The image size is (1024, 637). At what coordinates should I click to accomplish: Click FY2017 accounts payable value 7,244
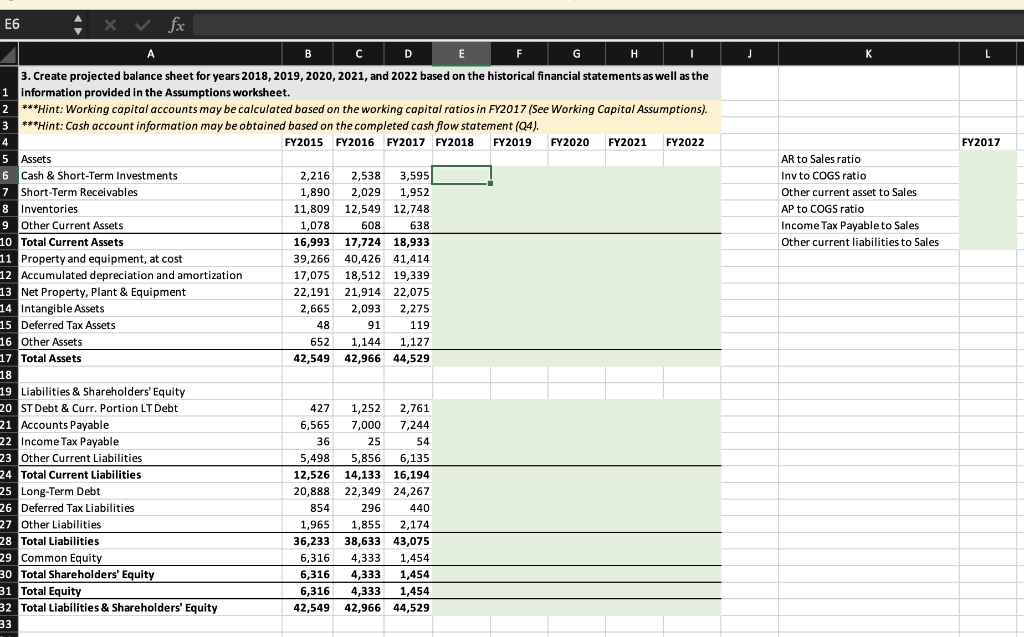pos(415,425)
